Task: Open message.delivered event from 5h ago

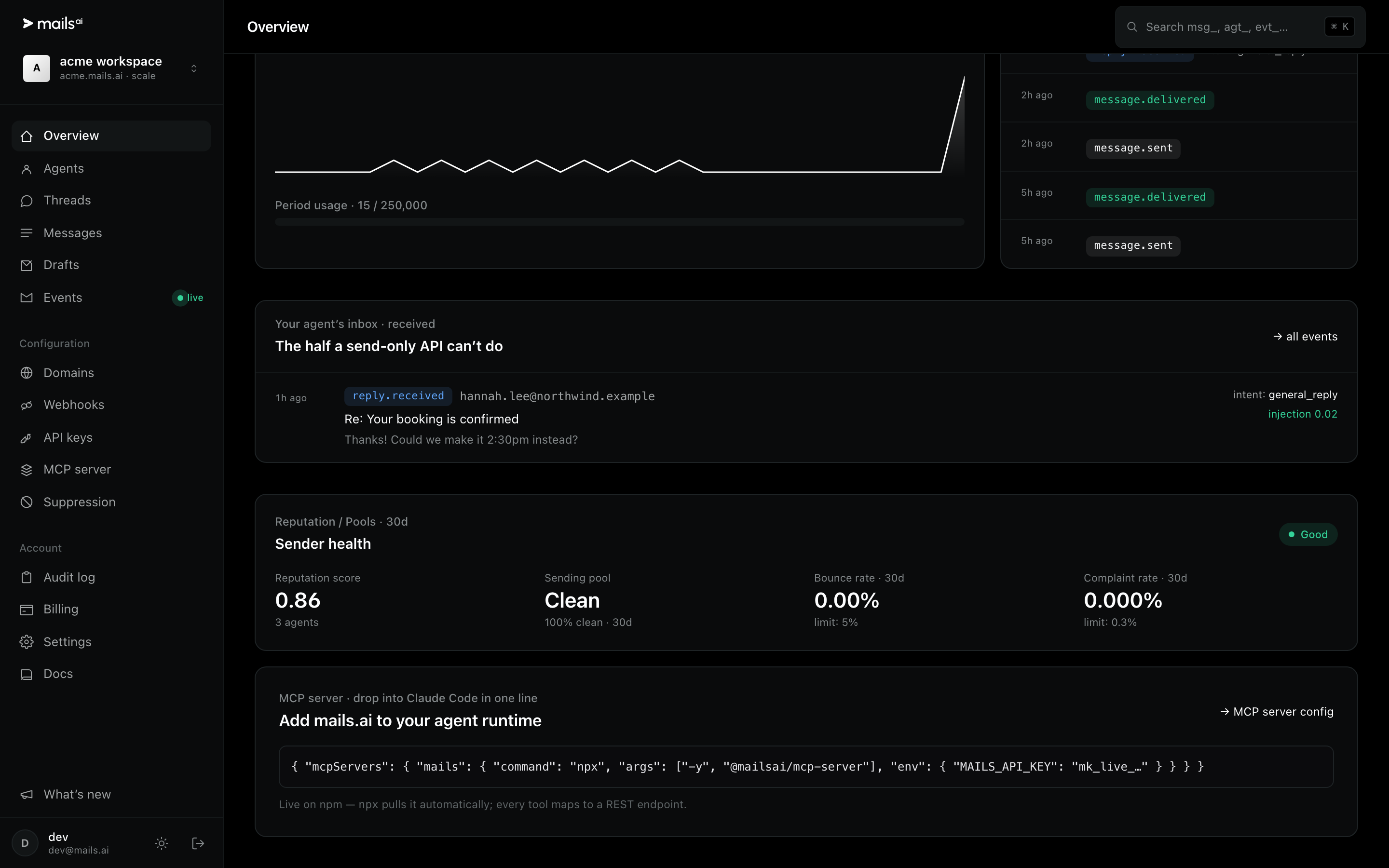Action: (x=1150, y=198)
